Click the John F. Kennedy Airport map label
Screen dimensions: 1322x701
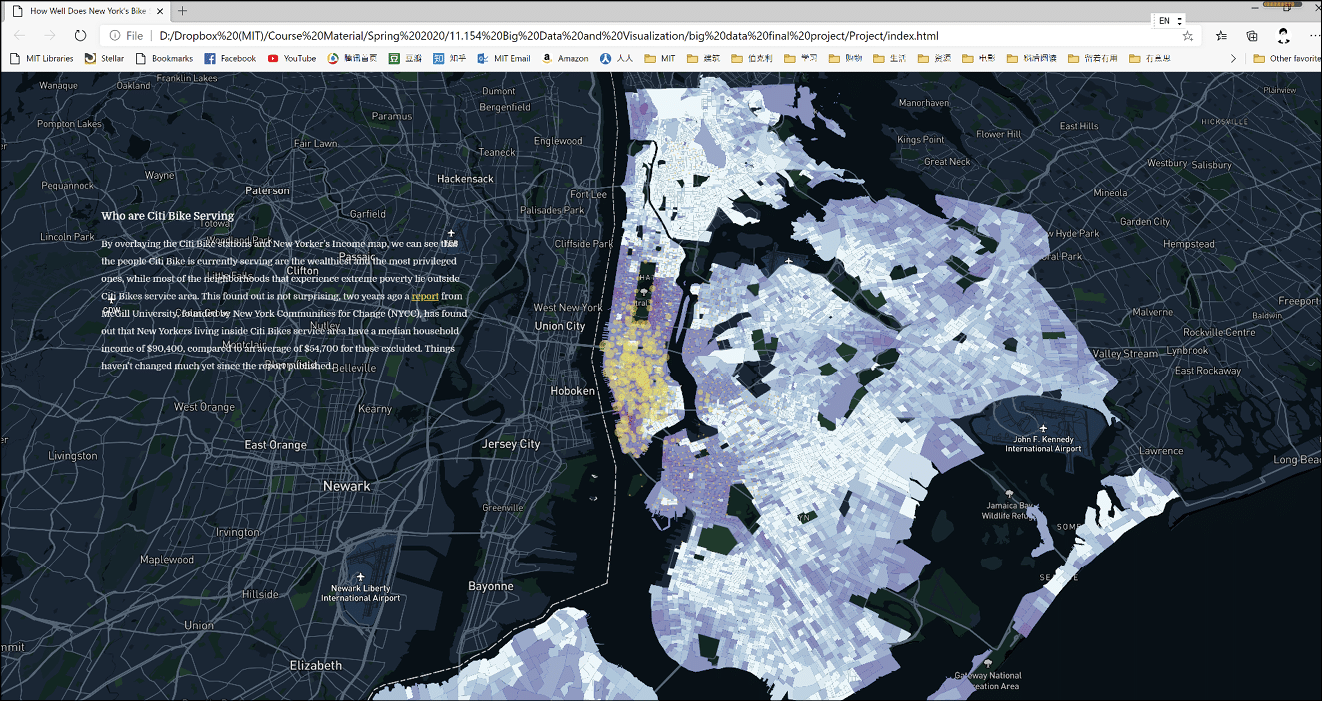tap(1043, 443)
